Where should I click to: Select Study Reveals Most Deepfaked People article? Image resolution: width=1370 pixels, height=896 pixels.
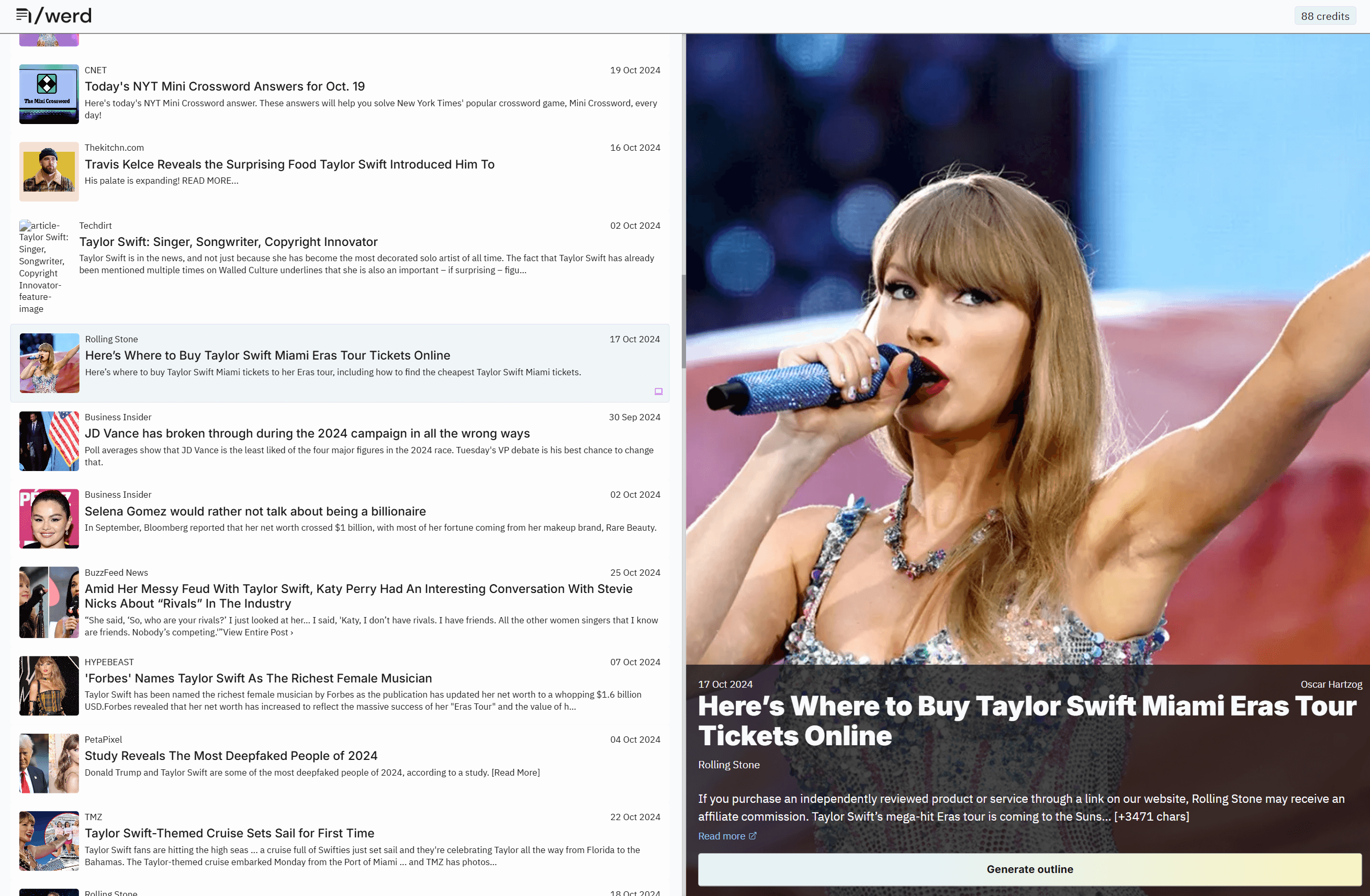pos(231,756)
